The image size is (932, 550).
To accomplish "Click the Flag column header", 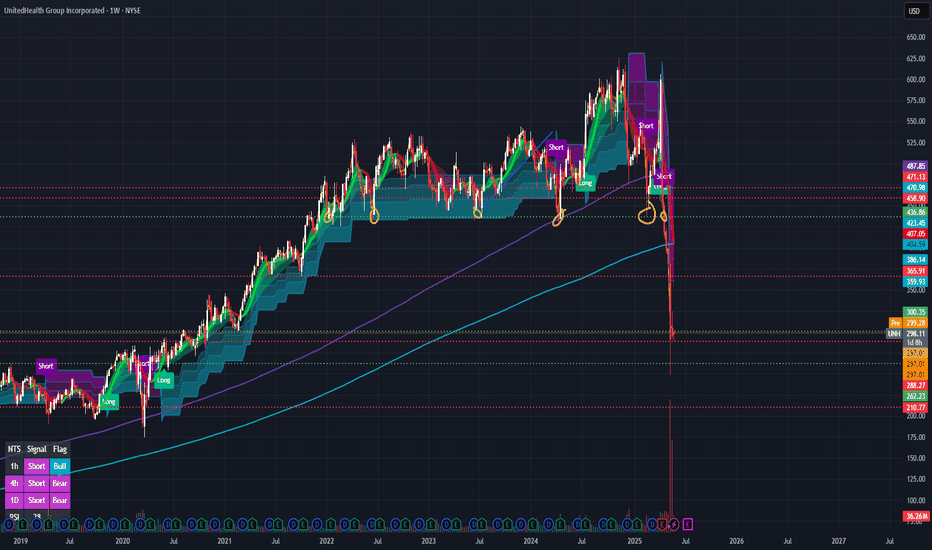I will coord(59,449).
